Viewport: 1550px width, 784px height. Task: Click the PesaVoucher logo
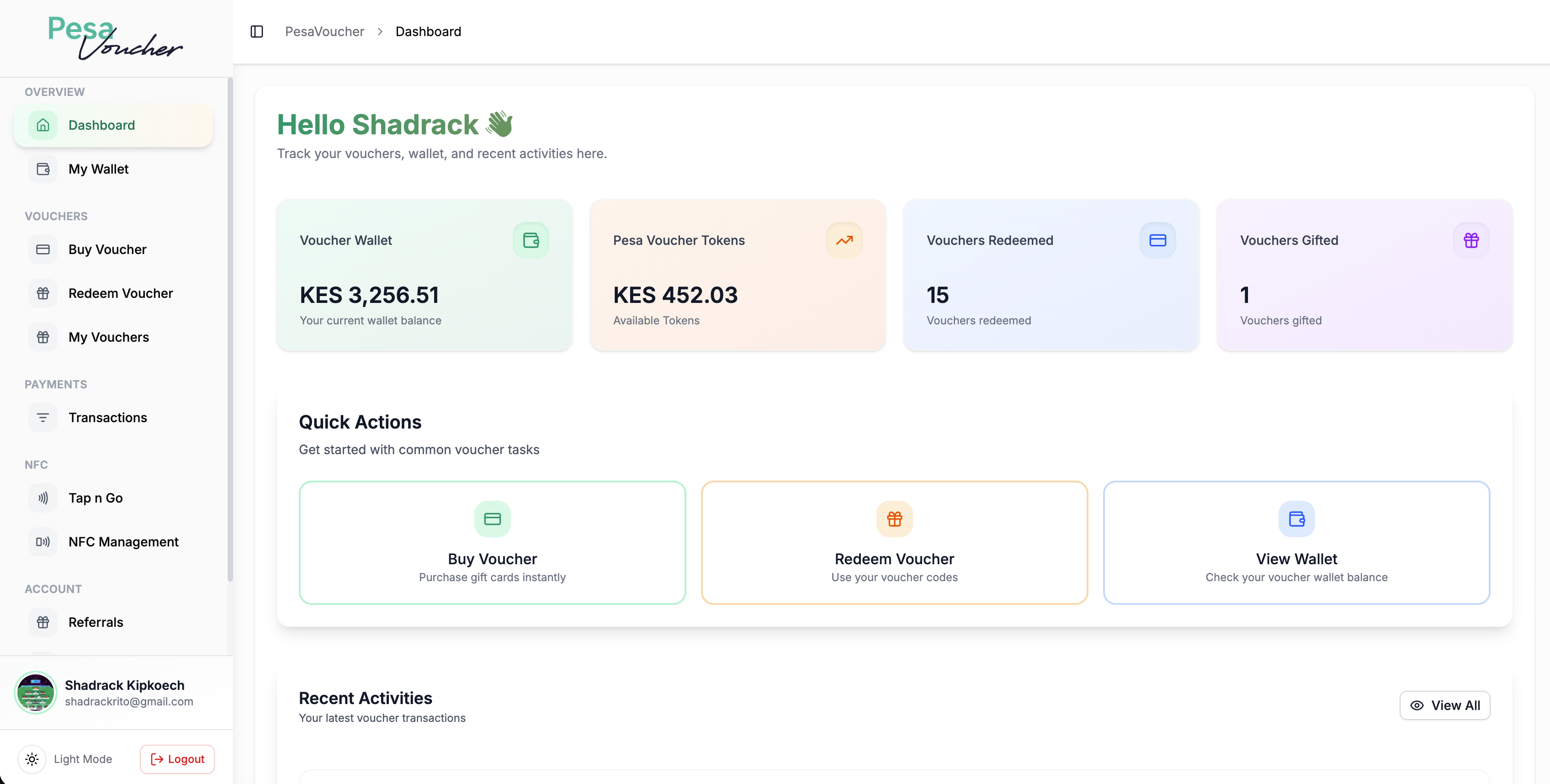pyautogui.click(x=115, y=37)
